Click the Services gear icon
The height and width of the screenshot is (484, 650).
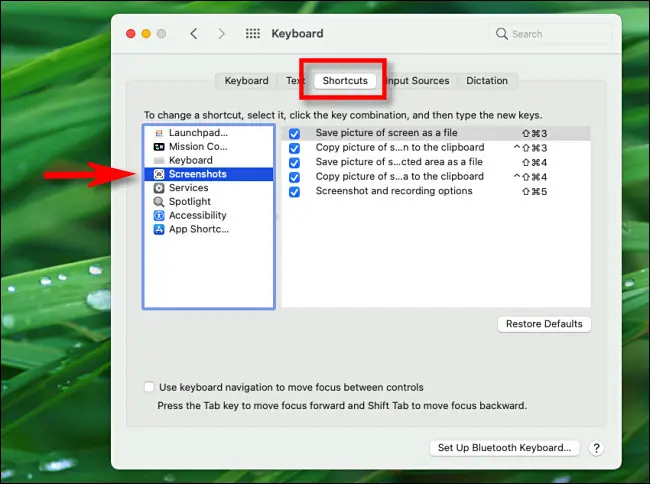pos(159,188)
